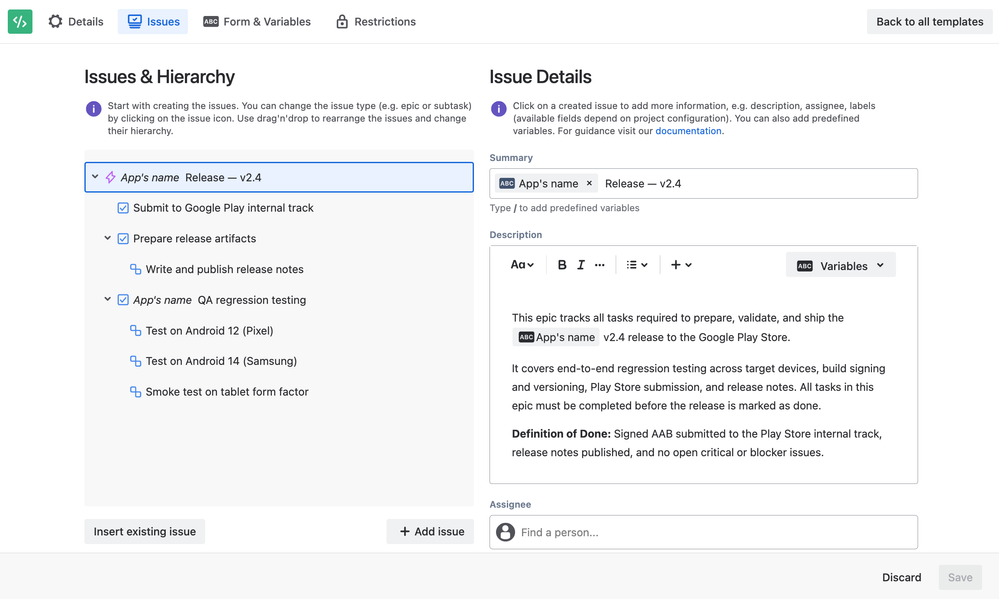Open the Details tab

pyautogui.click(x=76, y=22)
